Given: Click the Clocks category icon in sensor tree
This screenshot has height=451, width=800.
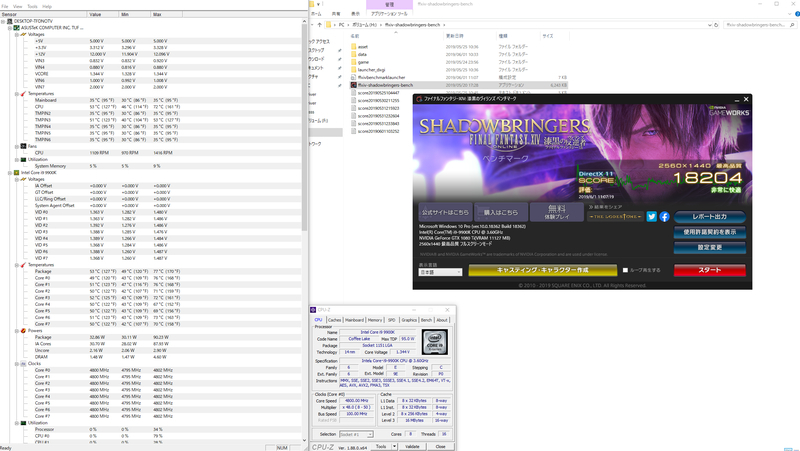Looking at the screenshot, I should coord(23,363).
